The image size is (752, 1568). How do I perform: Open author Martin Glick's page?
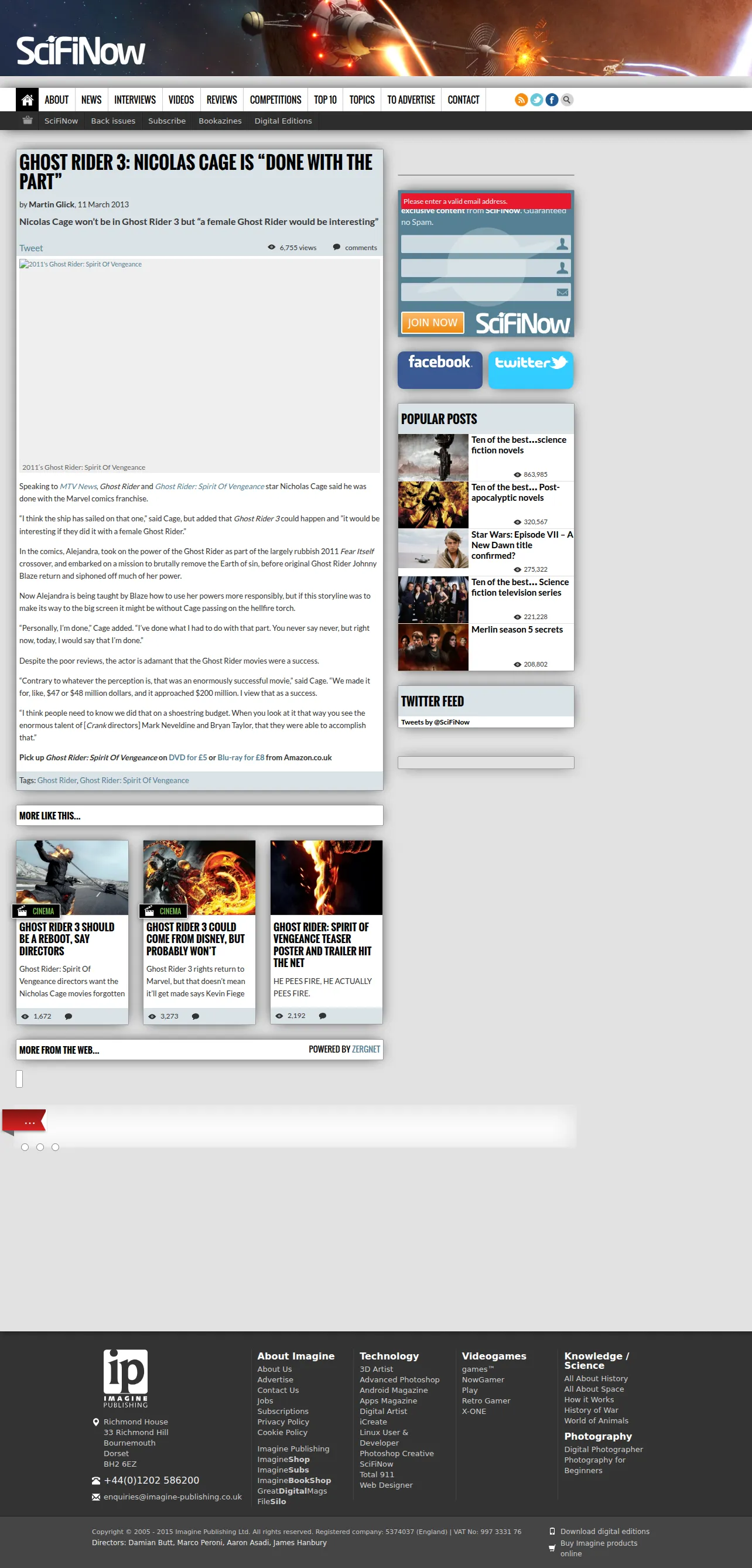52,204
